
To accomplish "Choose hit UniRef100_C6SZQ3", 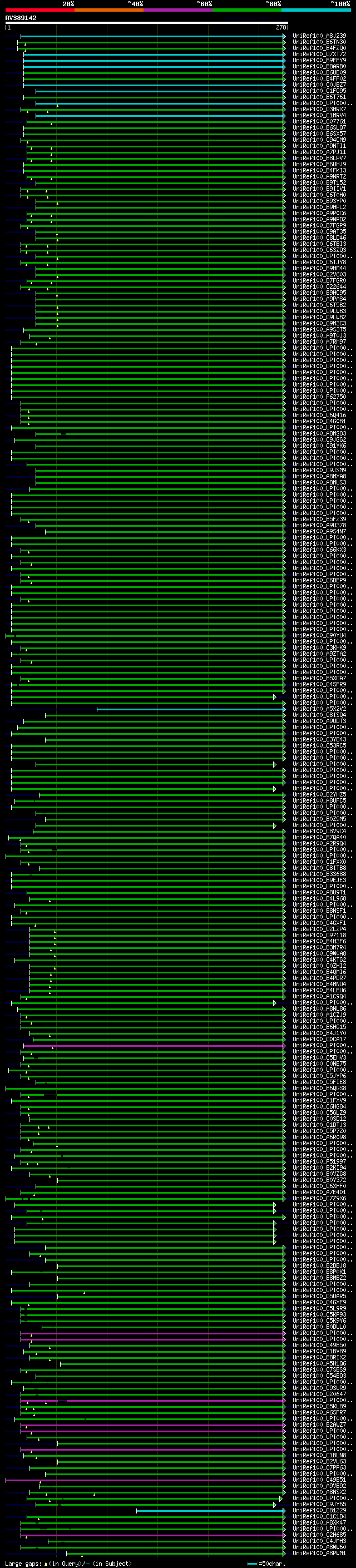I will [319, 250].
